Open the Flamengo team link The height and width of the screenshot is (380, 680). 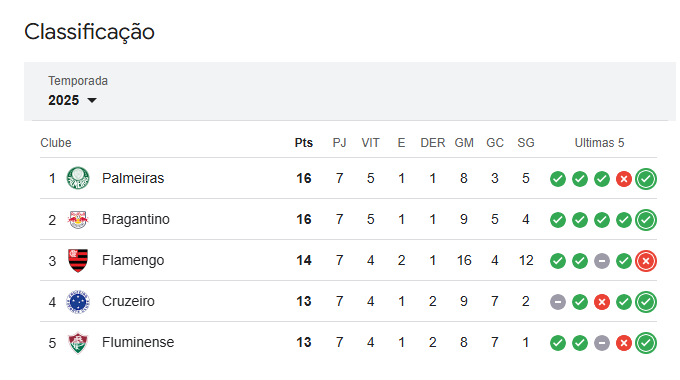(x=133, y=260)
